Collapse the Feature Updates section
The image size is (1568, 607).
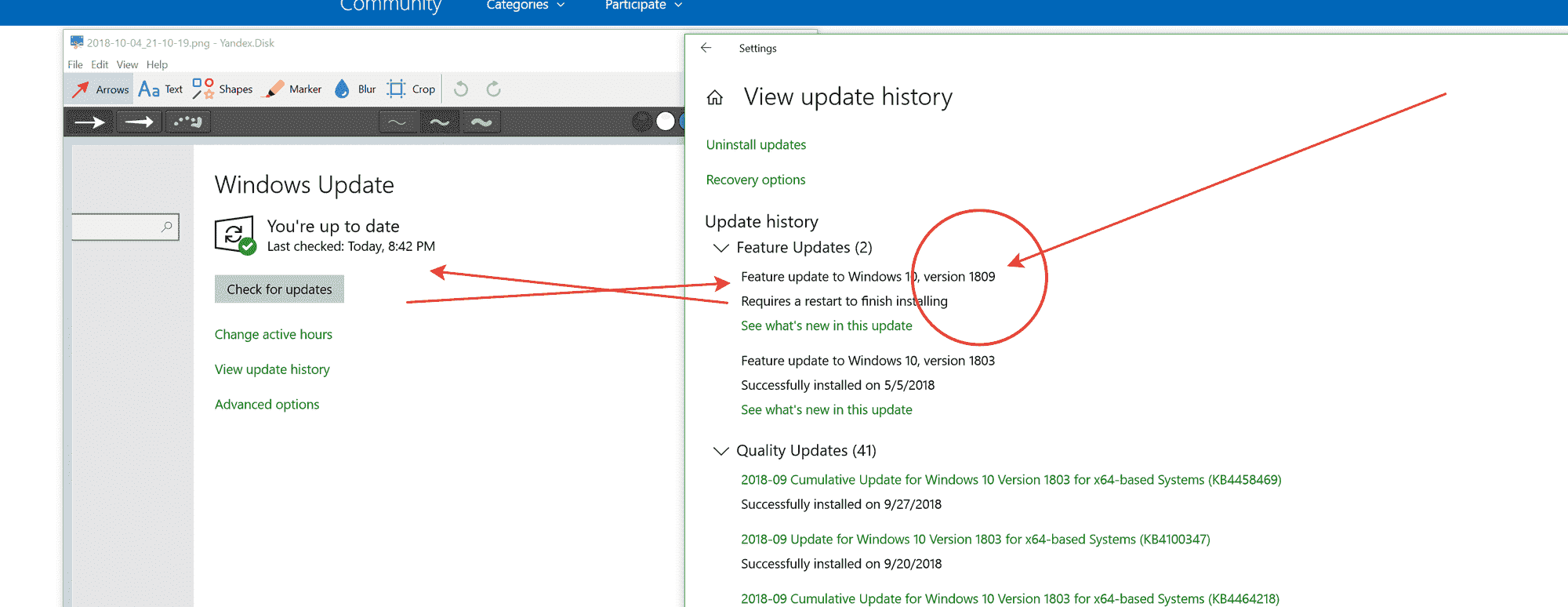(x=720, y=248)
